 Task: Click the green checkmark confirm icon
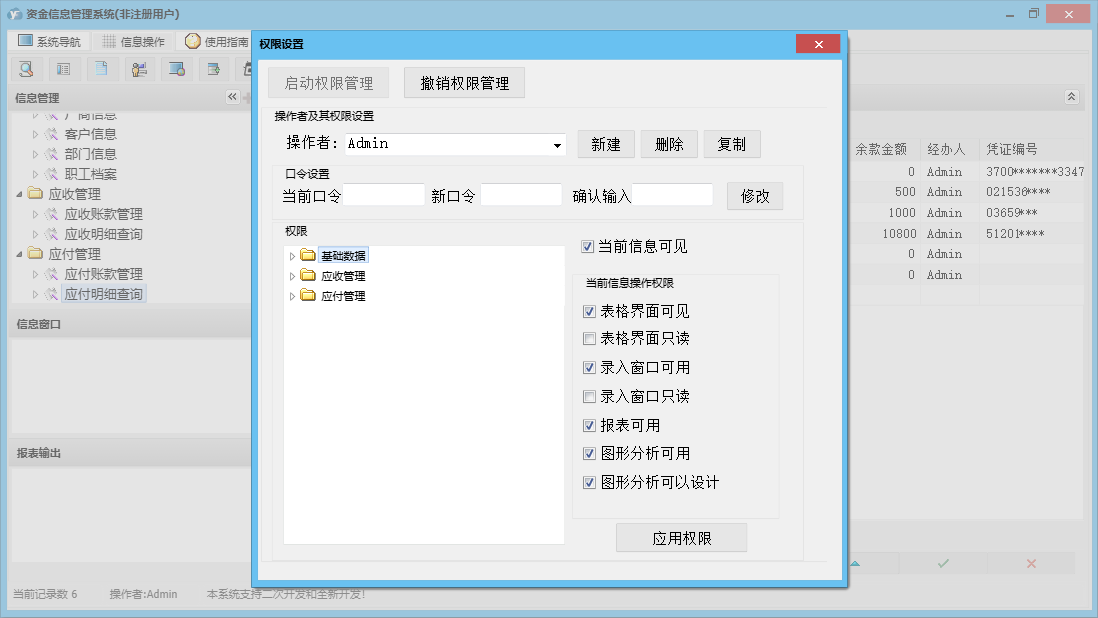pyautogui.click(x=943, y=563)
